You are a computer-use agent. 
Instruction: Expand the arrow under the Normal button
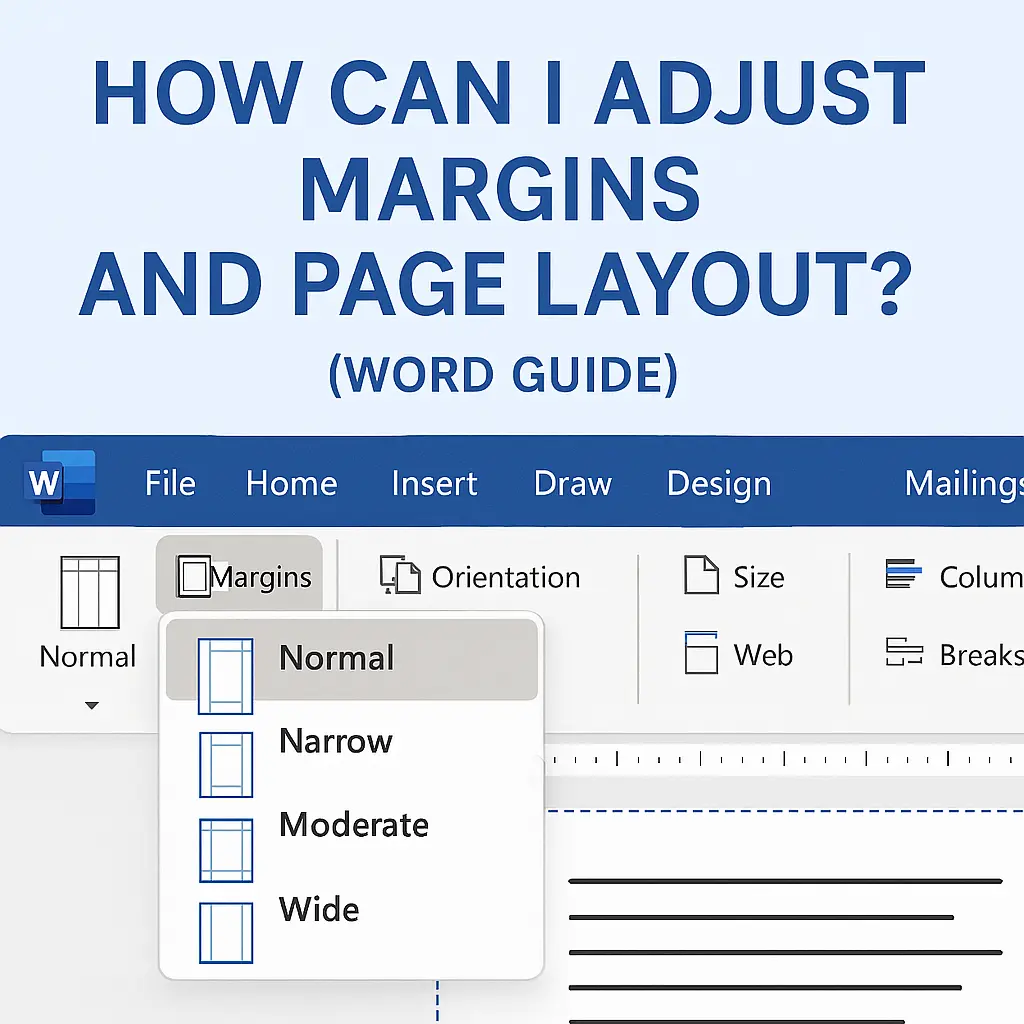pos(90,704)
